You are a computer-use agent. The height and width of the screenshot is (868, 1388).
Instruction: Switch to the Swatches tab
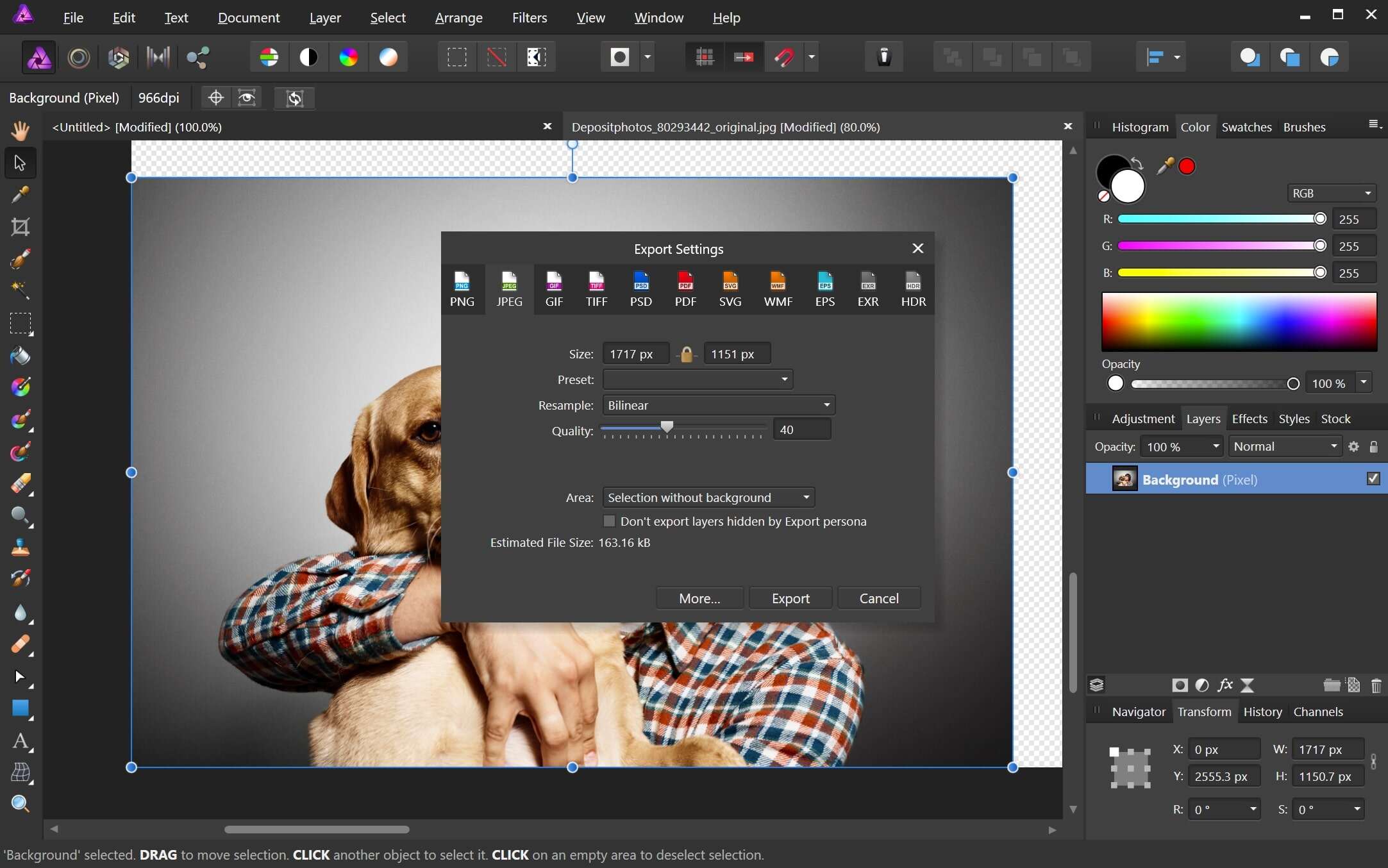point(1245,126)
